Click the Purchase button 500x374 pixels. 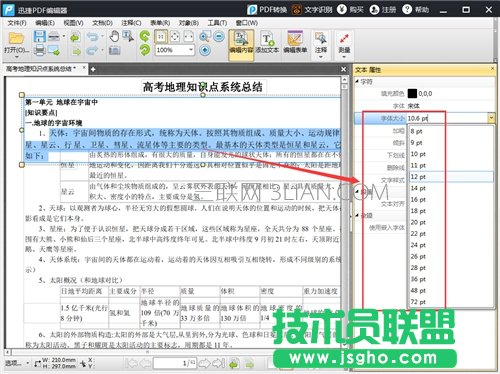point(350,10)
